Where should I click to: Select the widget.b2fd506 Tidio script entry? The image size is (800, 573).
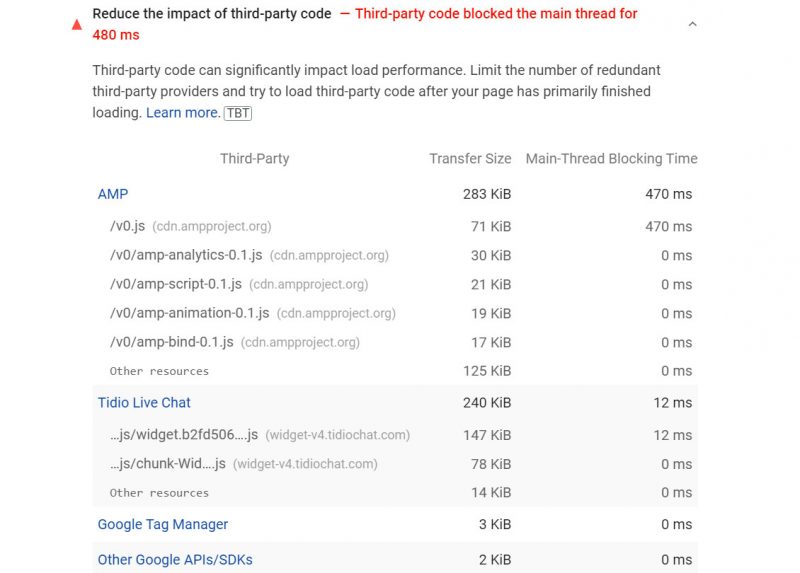click(184, 436)
